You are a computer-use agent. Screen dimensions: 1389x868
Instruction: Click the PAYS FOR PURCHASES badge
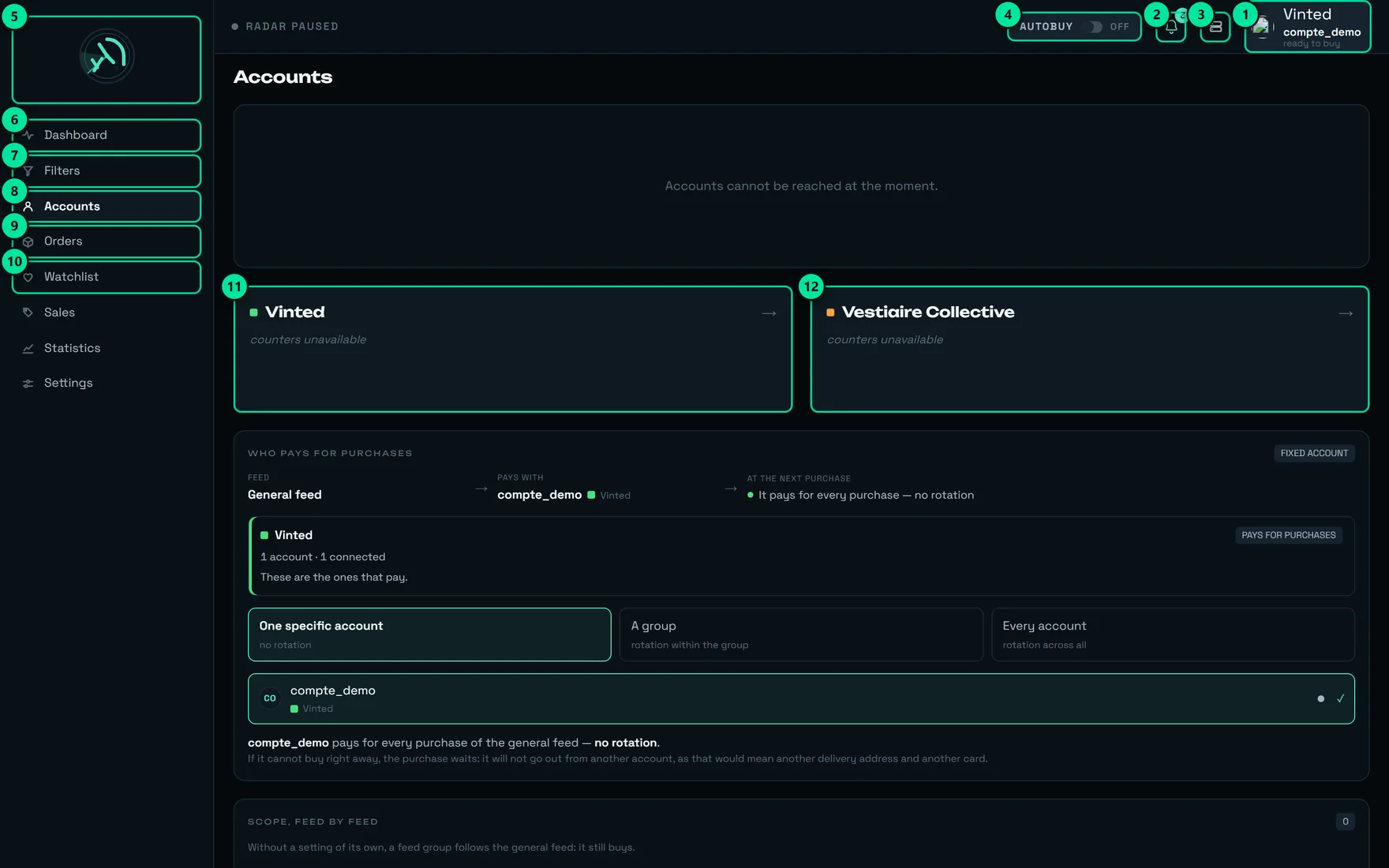pyautogui.click(x=1289, y=535)
